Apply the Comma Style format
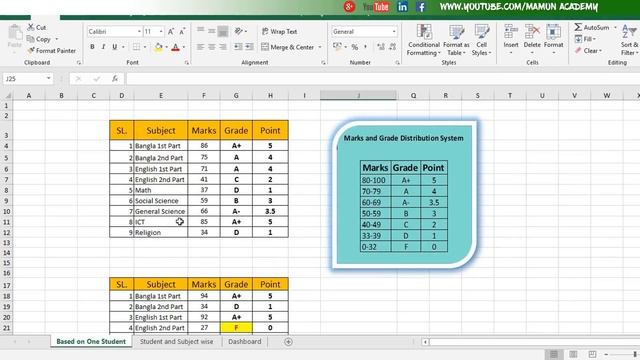This screenshot has width=640, height=360. click(365, 47)
